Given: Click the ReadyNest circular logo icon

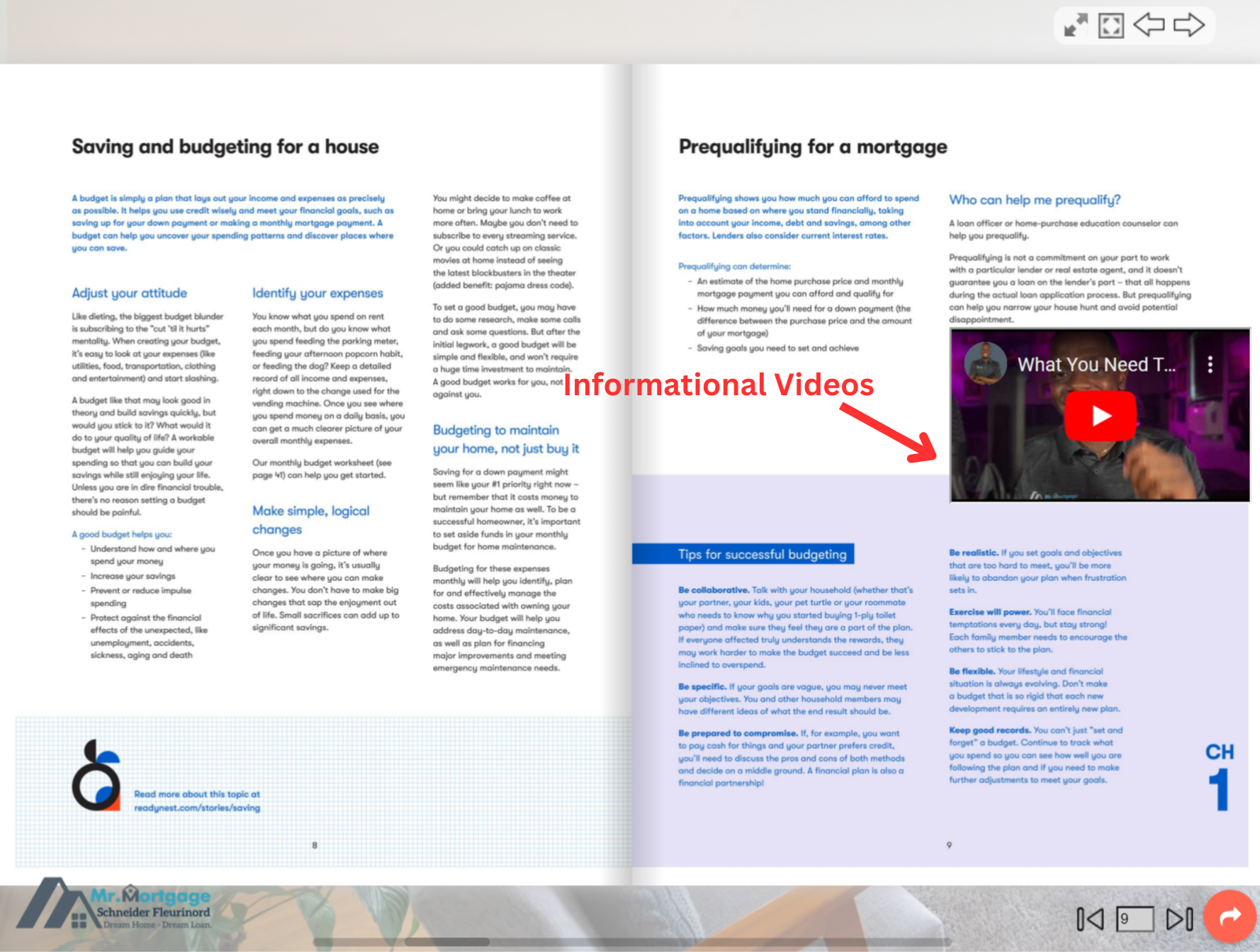Looking at the screenshot, I should click(x=96, y=775).
